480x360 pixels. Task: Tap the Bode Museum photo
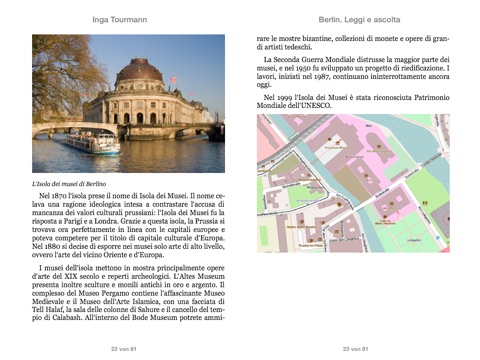(x=128, y=103)
